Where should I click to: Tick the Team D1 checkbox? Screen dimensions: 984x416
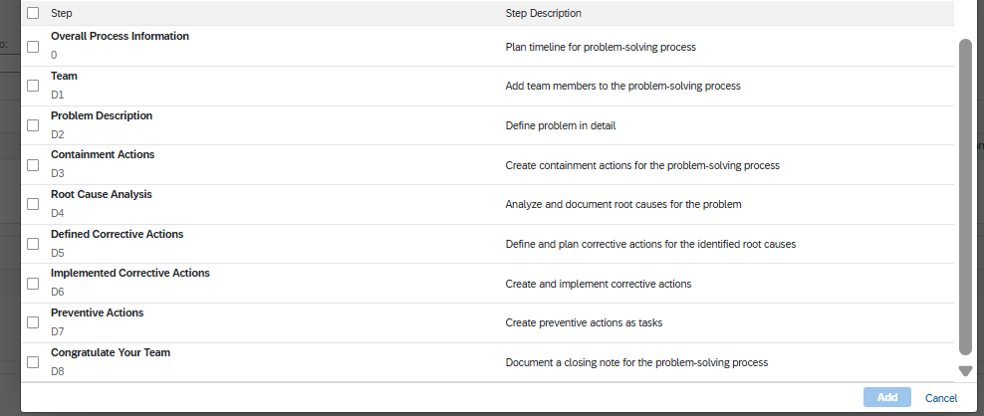(x=33, y=86)
